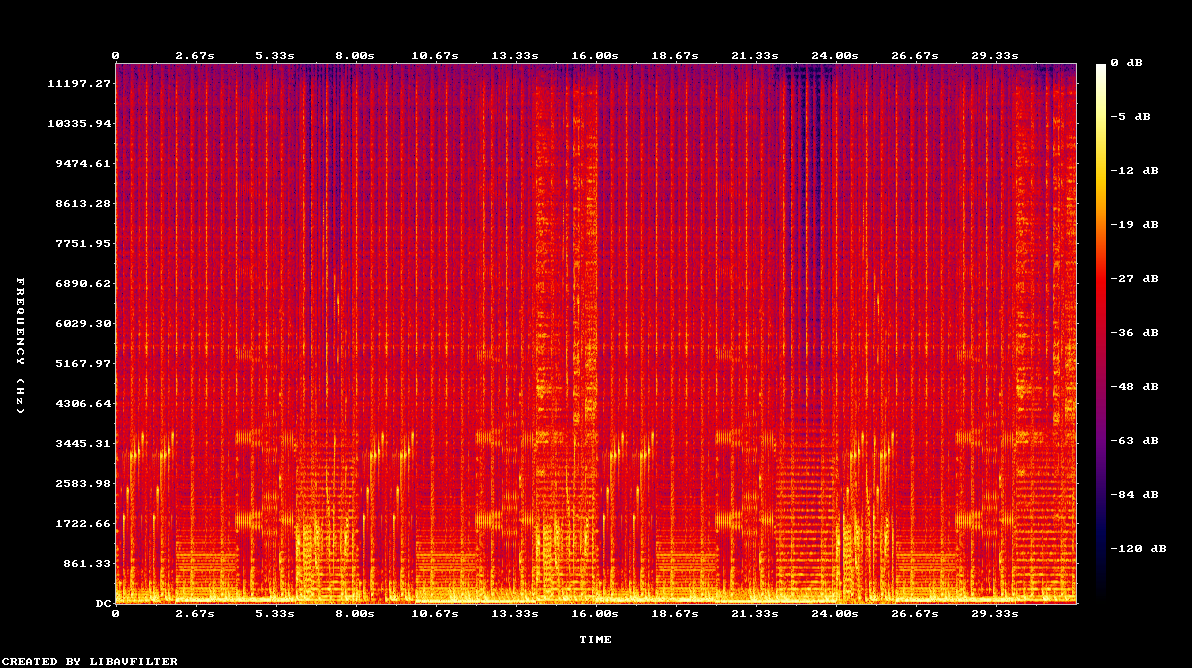The height and width of the screenshot is (668, 1192).
Task: Click 13.33s on the upper time axis
Action: pos(515,56)
